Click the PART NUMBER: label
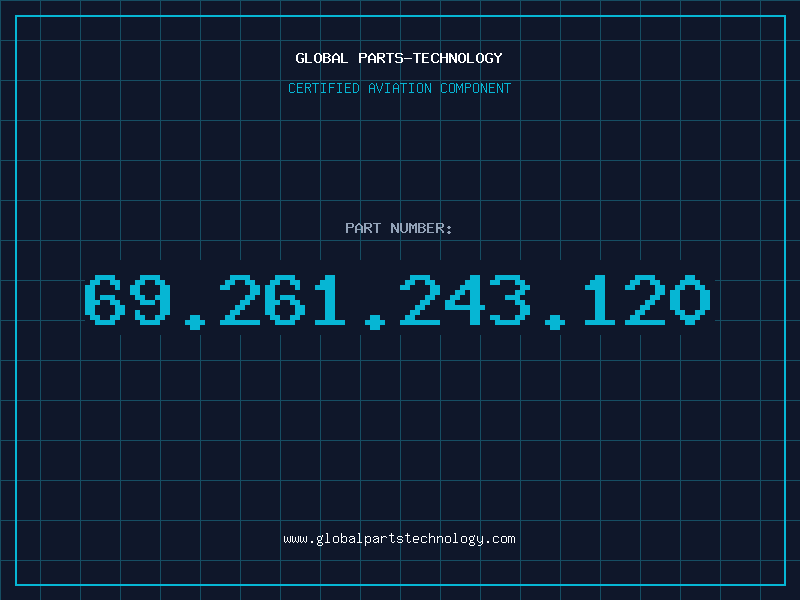The width and height of the screenshot is (800, 600). (399, 228)
